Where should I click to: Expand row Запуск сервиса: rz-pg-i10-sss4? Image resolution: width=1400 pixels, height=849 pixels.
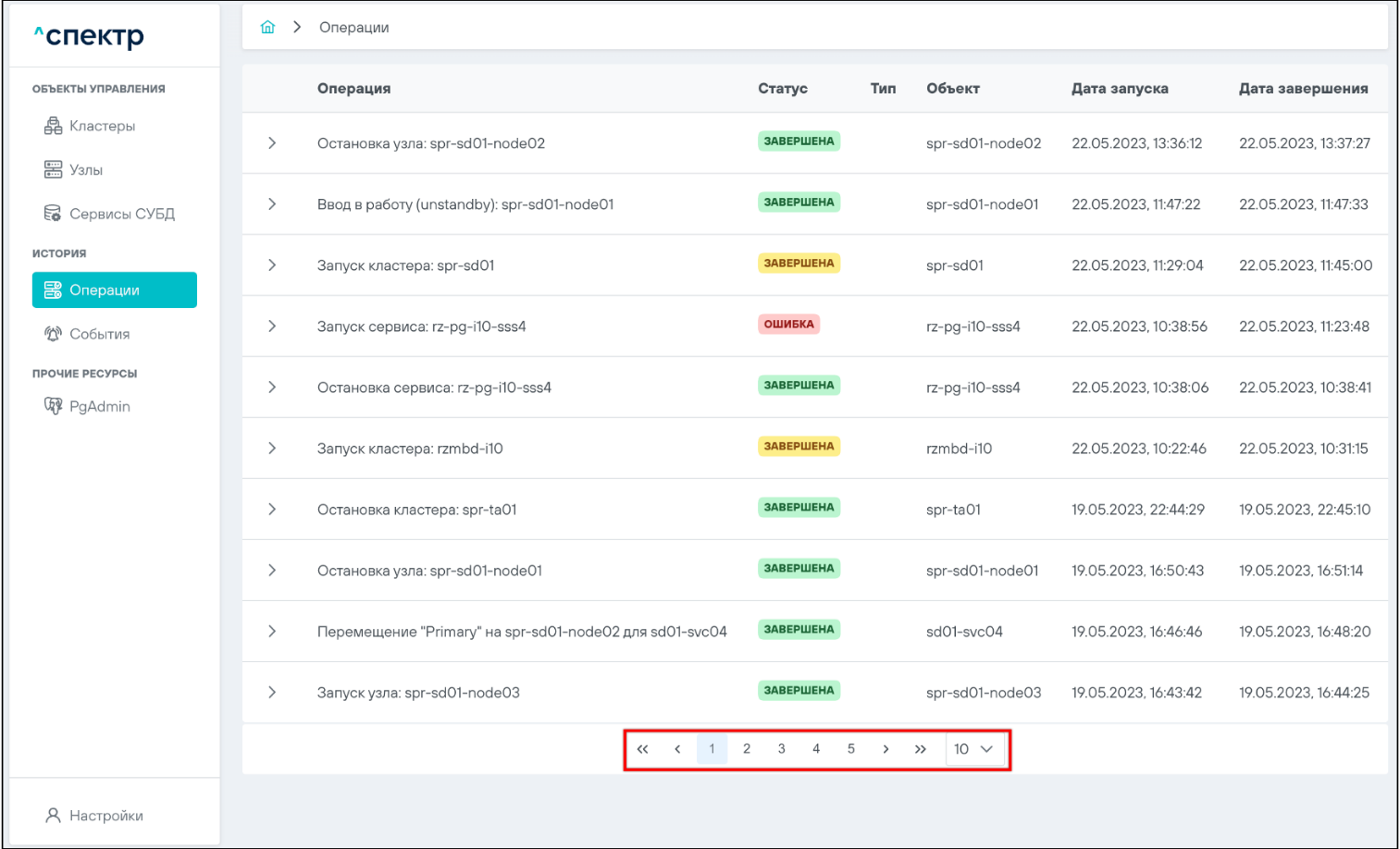[x=272, y=326]
